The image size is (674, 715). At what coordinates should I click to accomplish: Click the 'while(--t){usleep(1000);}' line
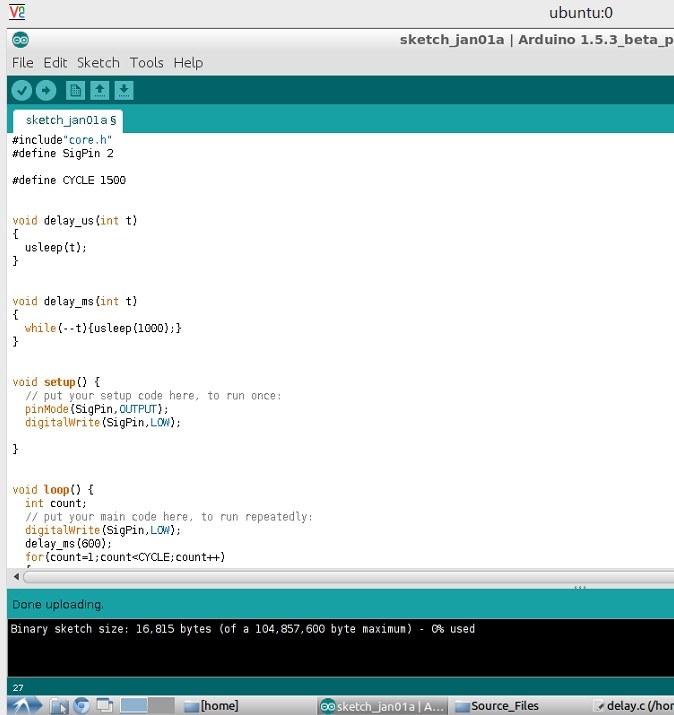pyautogui.click(x=103, y=328)
